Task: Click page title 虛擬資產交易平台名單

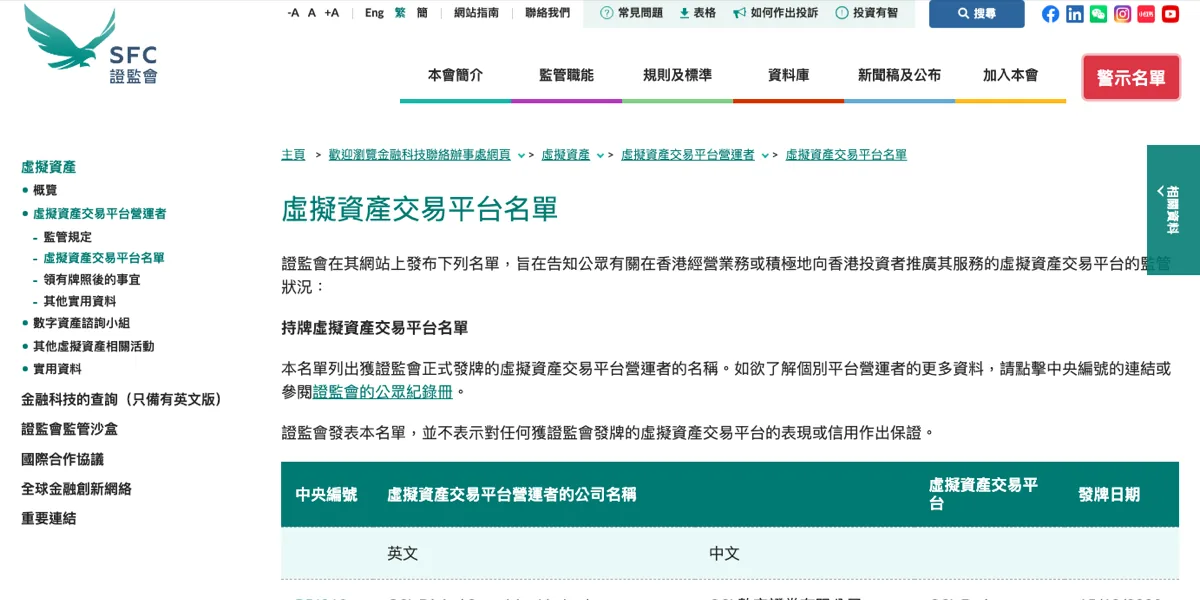Action: pyautogui.click(x=419, y=209)
